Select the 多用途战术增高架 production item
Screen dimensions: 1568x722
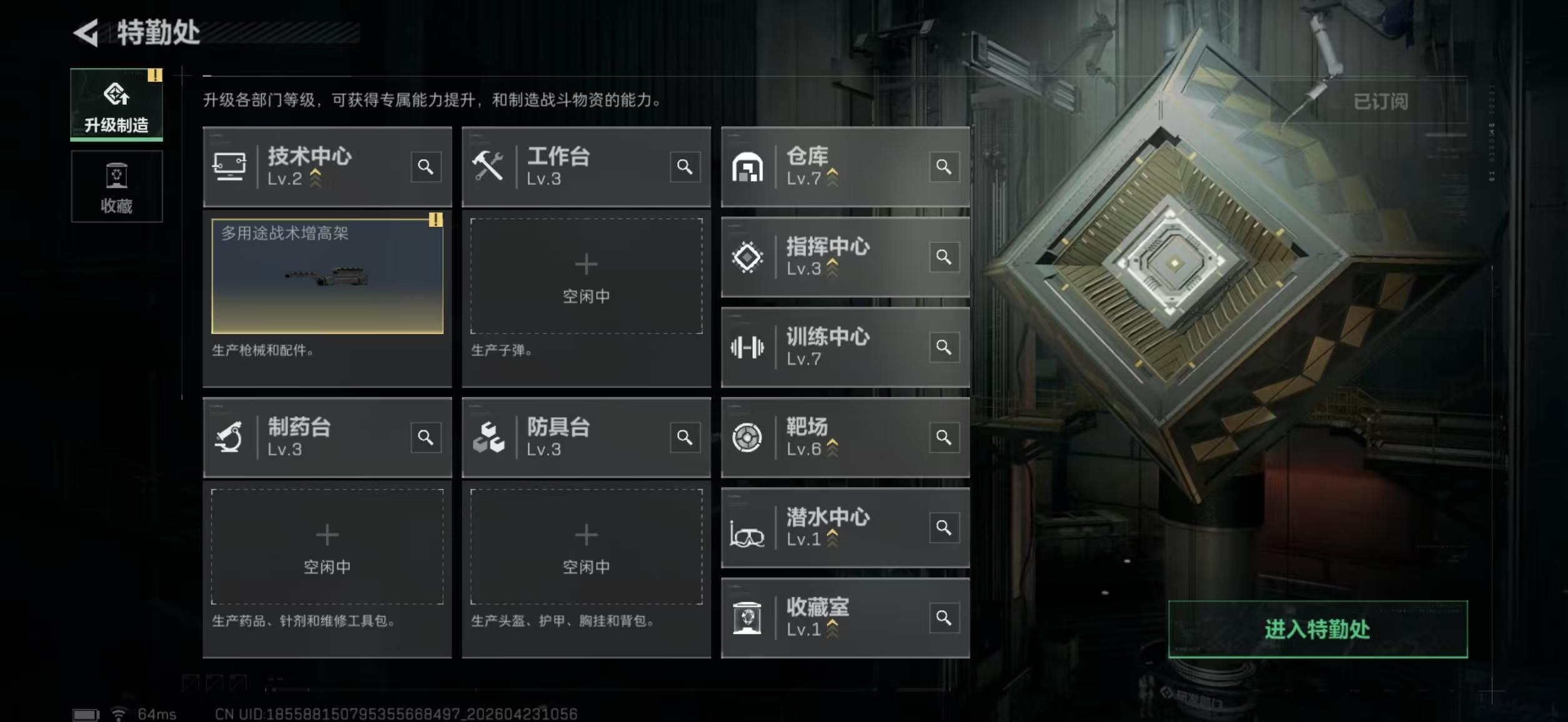click(x=327, y=276)
